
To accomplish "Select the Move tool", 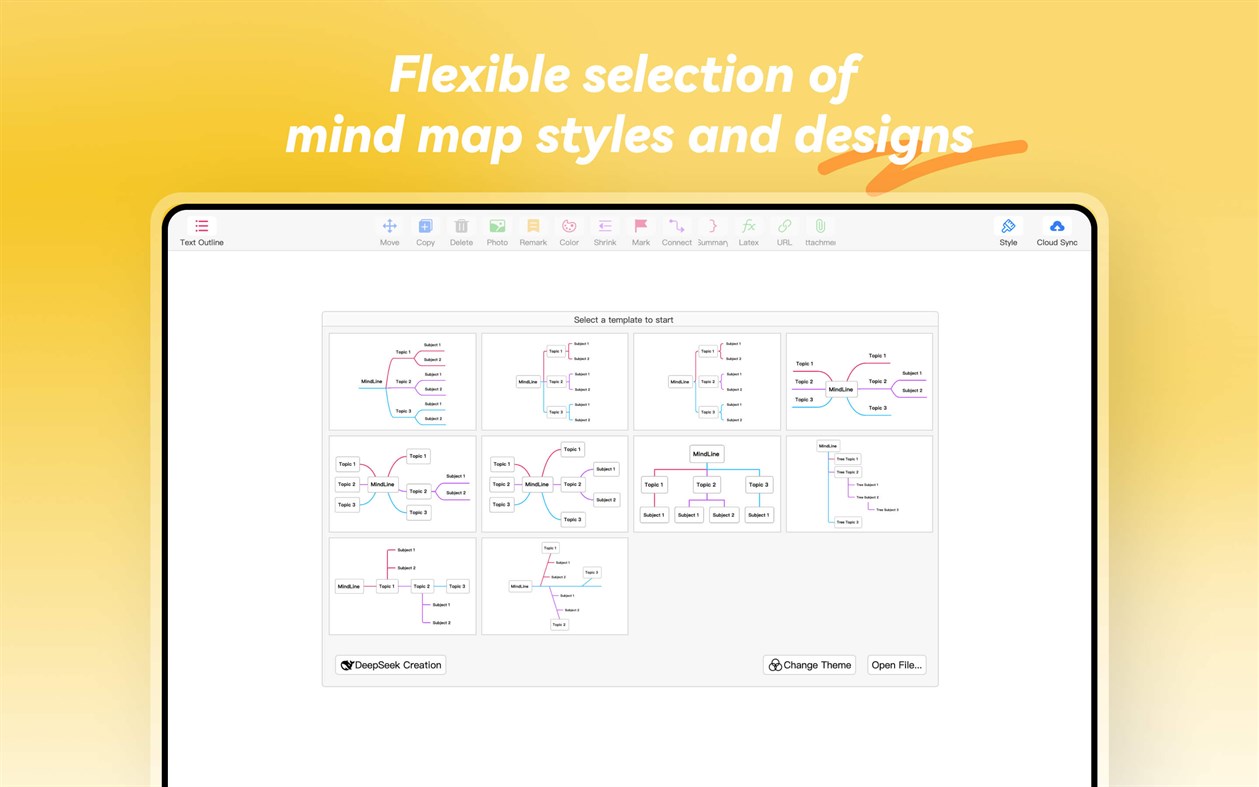I will (389, 226).
